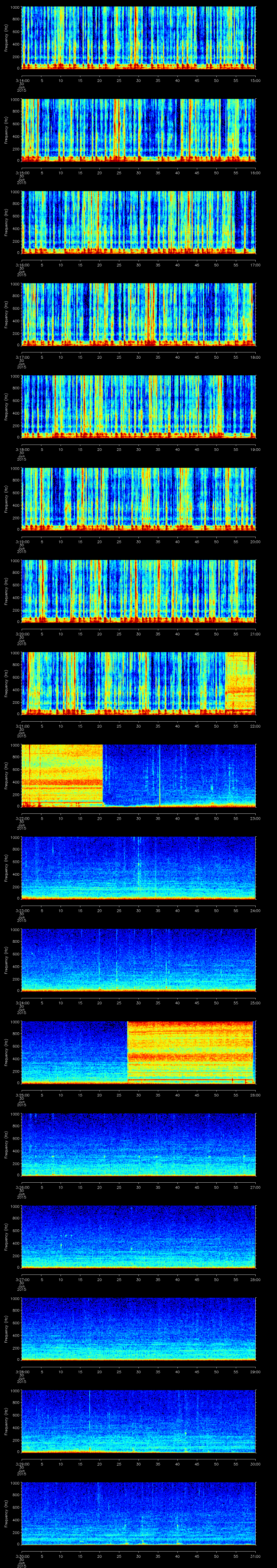Select the 20-second tick under the 3:17:00 spectrogram
The height and width of the screenshot is (1568, 277).
(99, 357)
